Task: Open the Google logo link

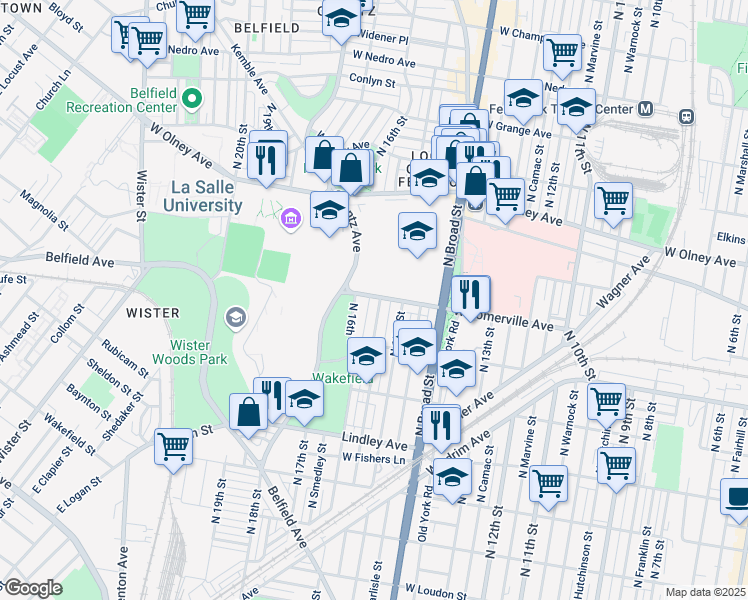Action: click(33, 588)
